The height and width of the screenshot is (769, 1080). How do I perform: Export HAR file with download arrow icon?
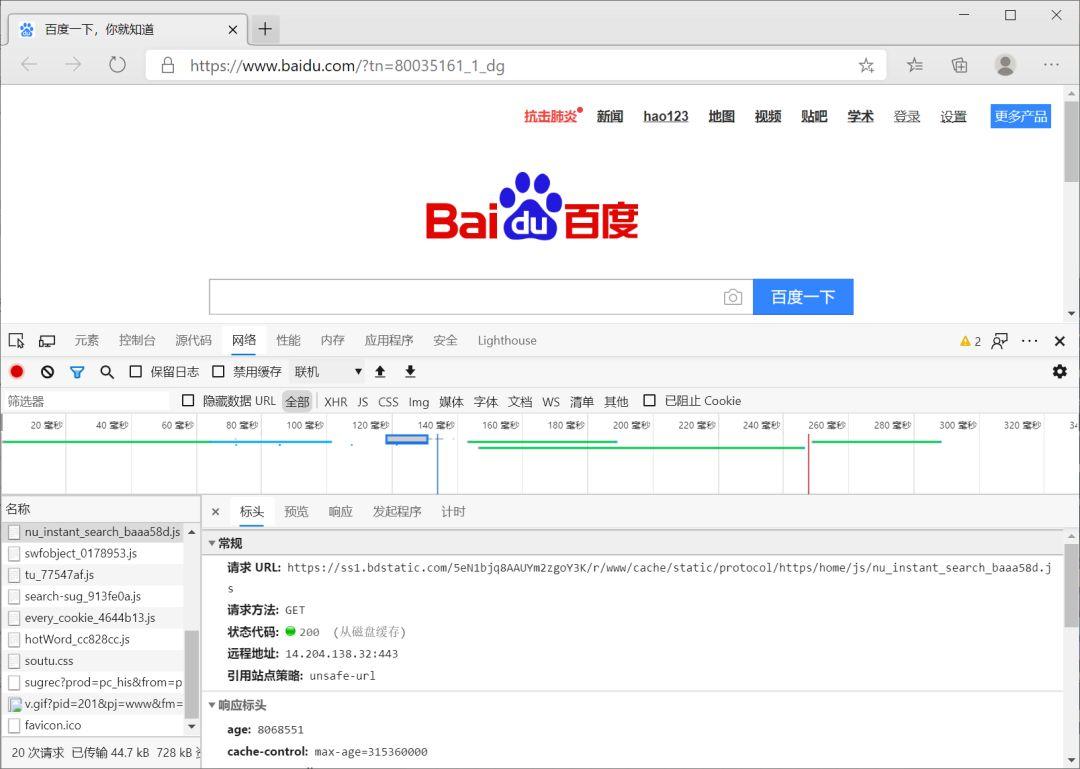pos(411,371)
